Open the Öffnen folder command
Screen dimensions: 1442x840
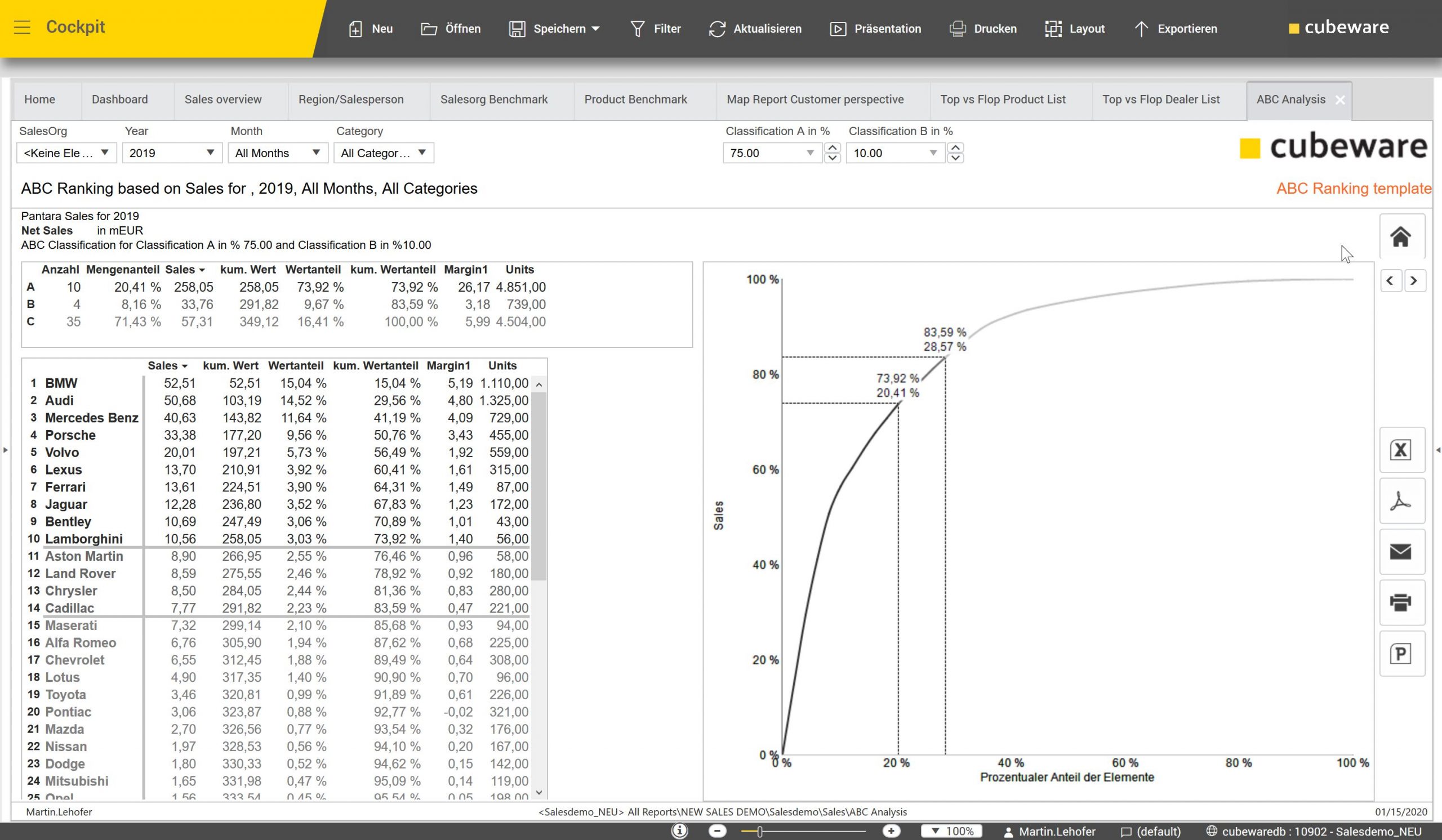tap(451, 29)
